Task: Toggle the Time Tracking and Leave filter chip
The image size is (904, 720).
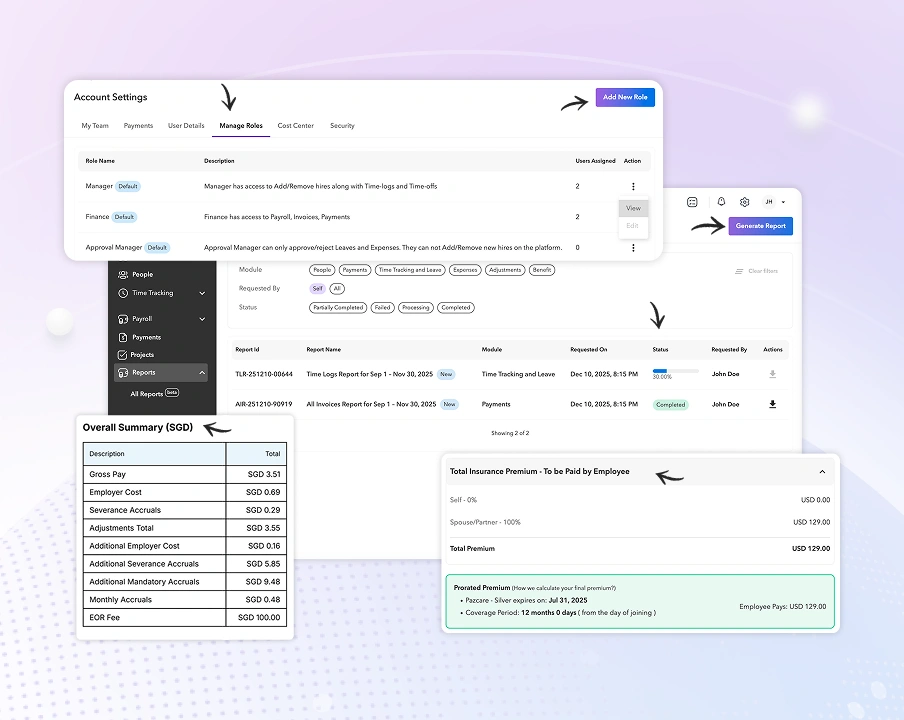Action: click(x=410, y=270)
